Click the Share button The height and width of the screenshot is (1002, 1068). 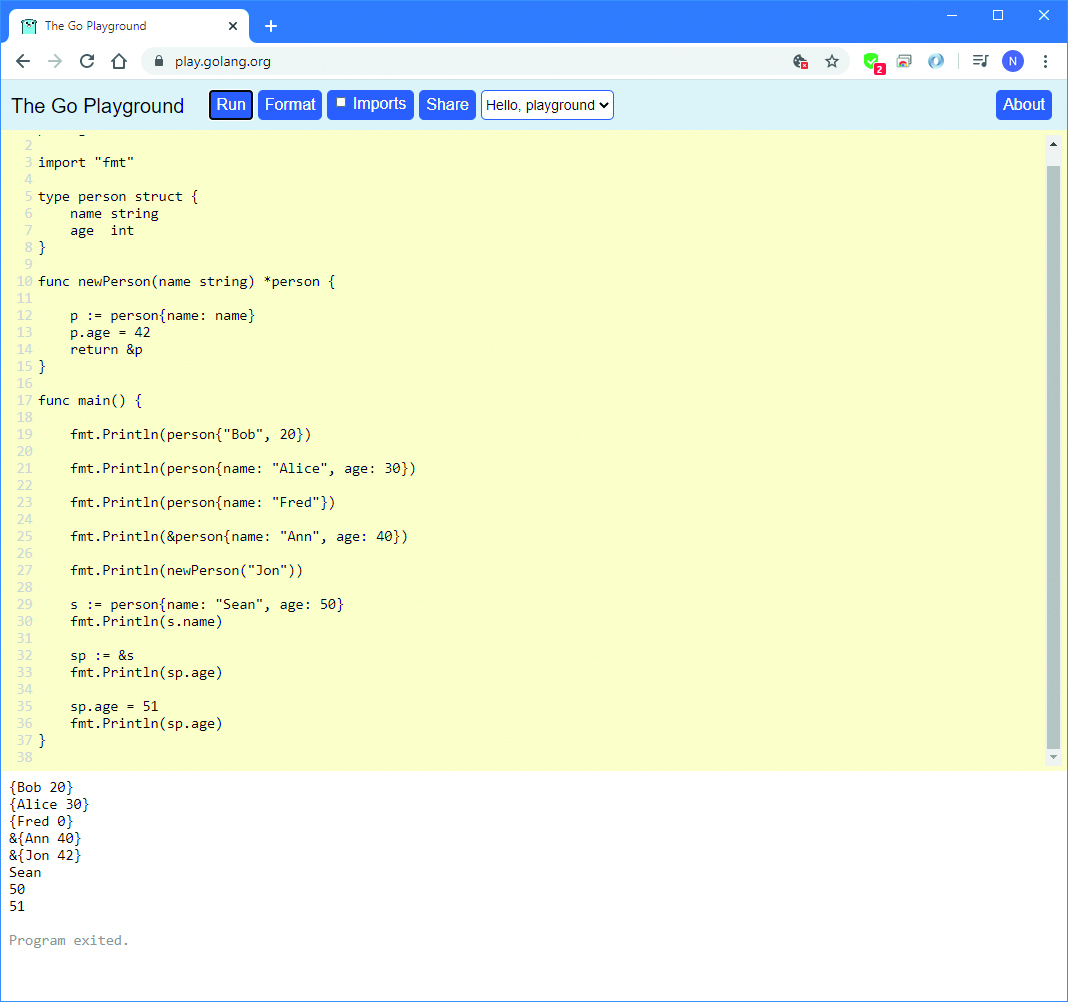447,105
